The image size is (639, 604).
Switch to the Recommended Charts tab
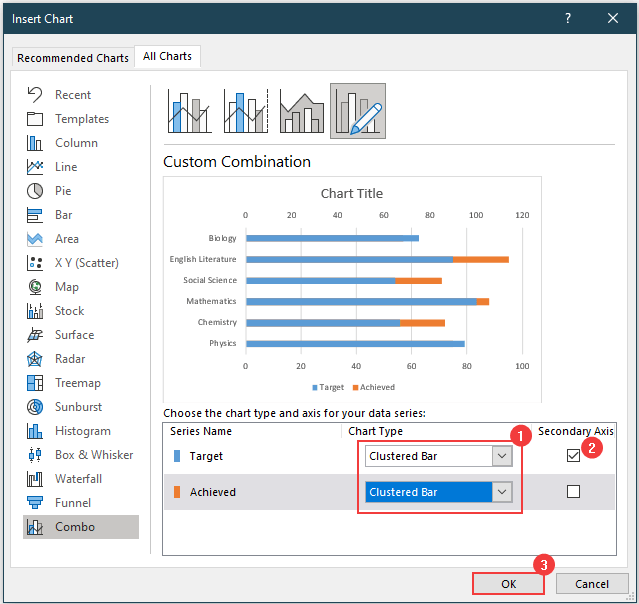[73, 58]
